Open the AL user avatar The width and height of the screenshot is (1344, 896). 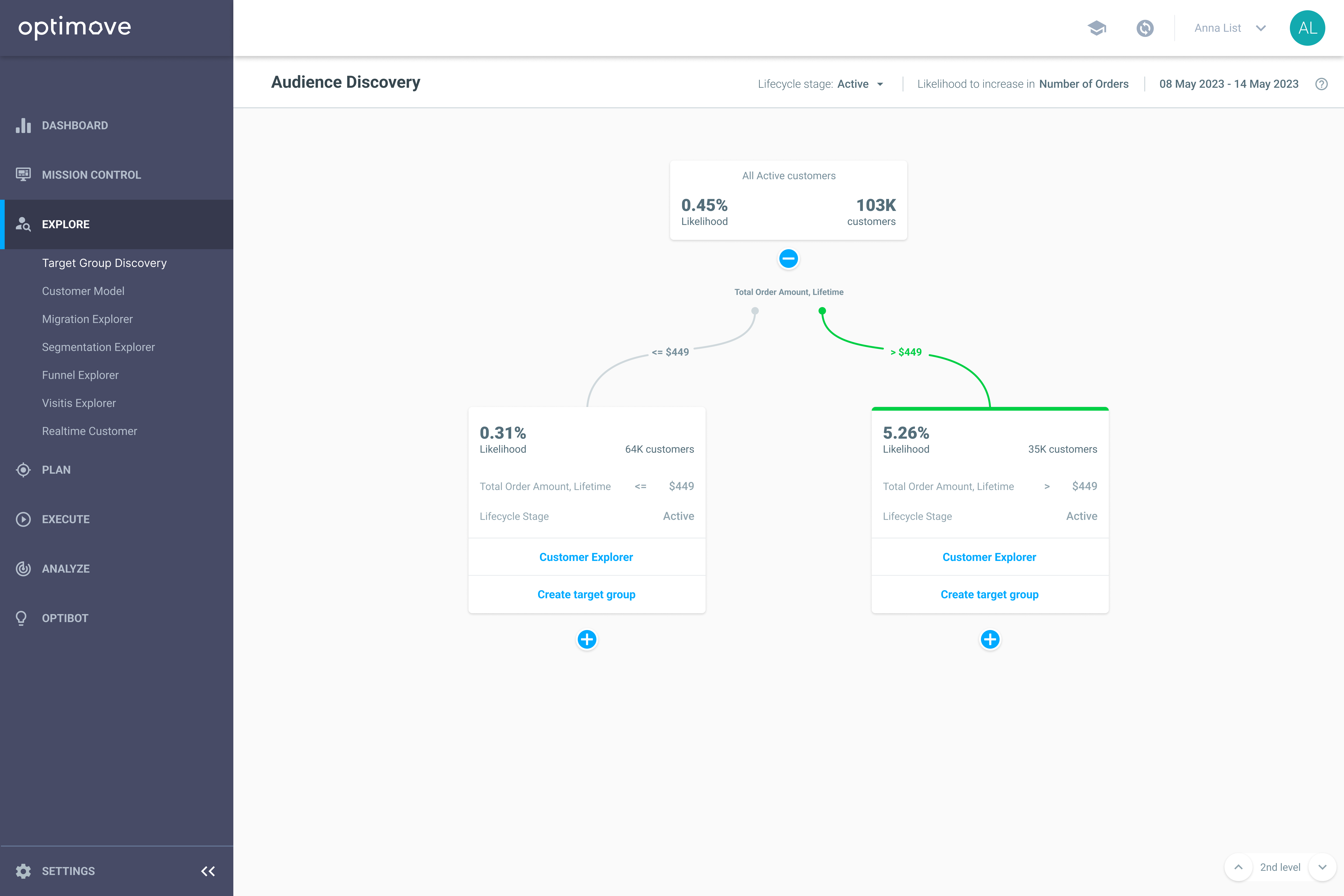click(x=1307, y=28)
